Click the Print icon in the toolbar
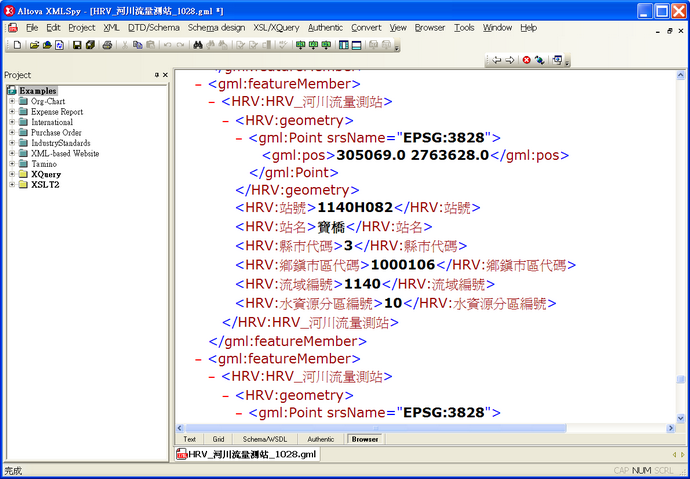Viewport: 690px width, 479px height. (x=107, y=45)
